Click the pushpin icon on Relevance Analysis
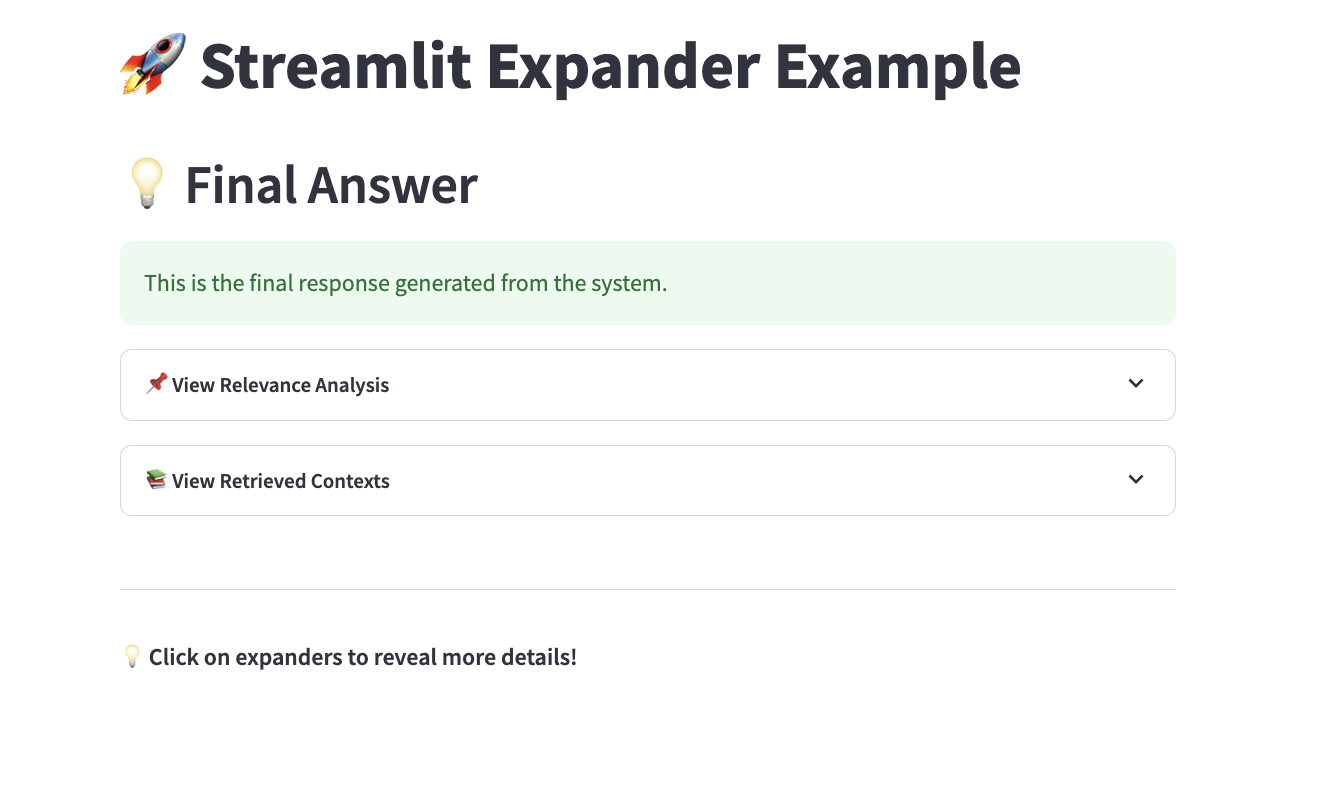The height and width of the screenshot is (802, 1344). 156,384
